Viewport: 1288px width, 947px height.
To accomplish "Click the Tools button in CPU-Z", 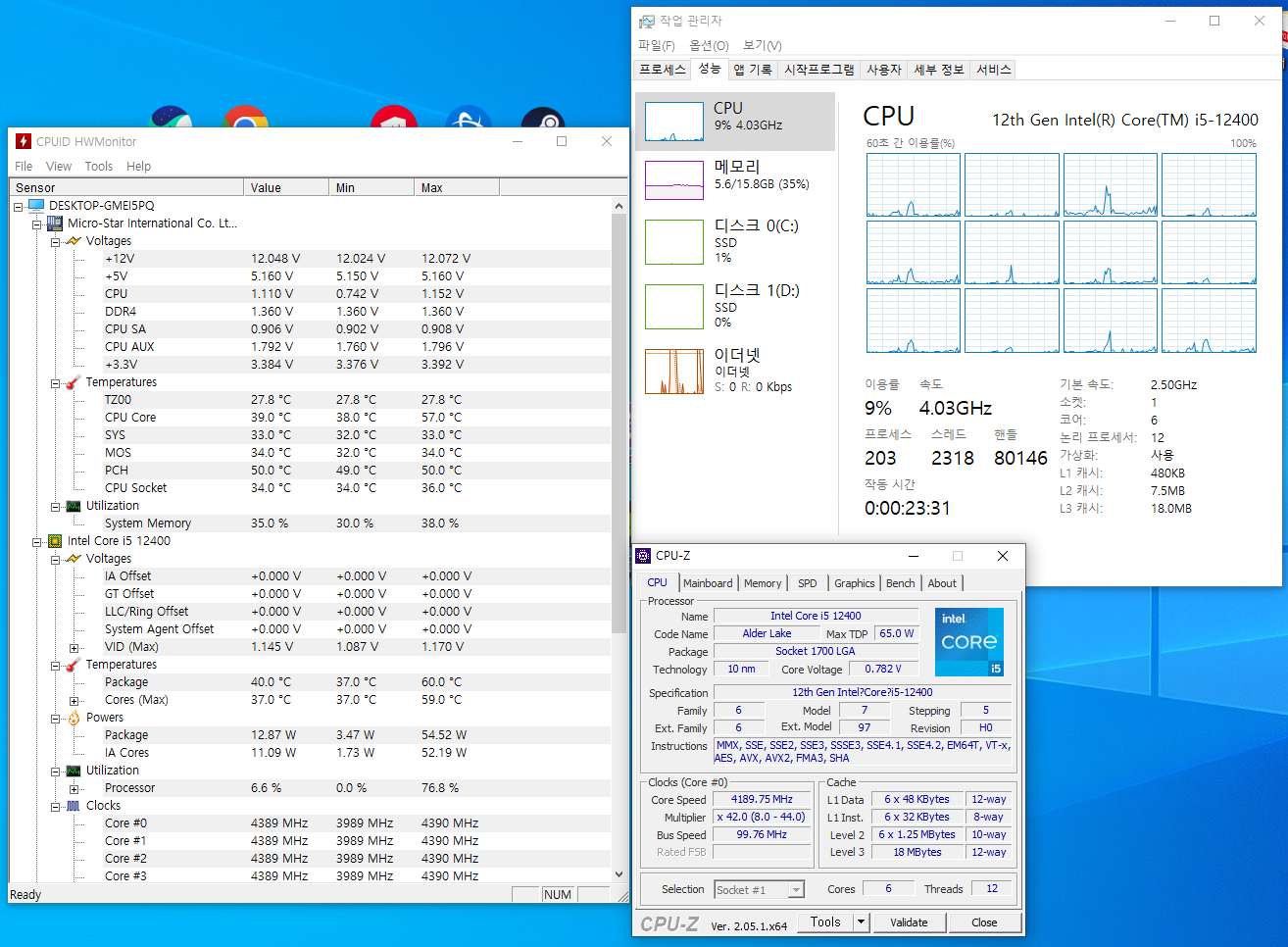I will 825,922.
